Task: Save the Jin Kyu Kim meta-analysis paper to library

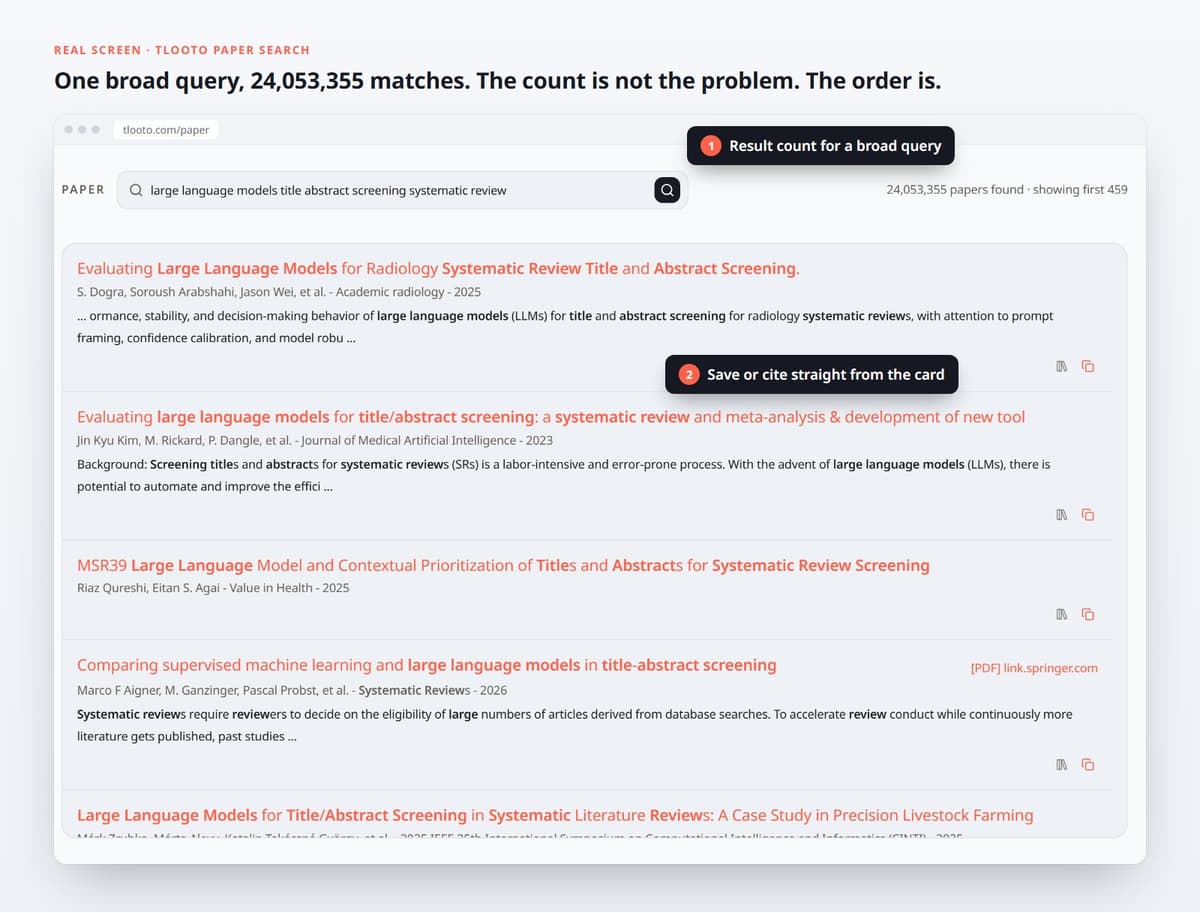Action: tap(1062, 515)
